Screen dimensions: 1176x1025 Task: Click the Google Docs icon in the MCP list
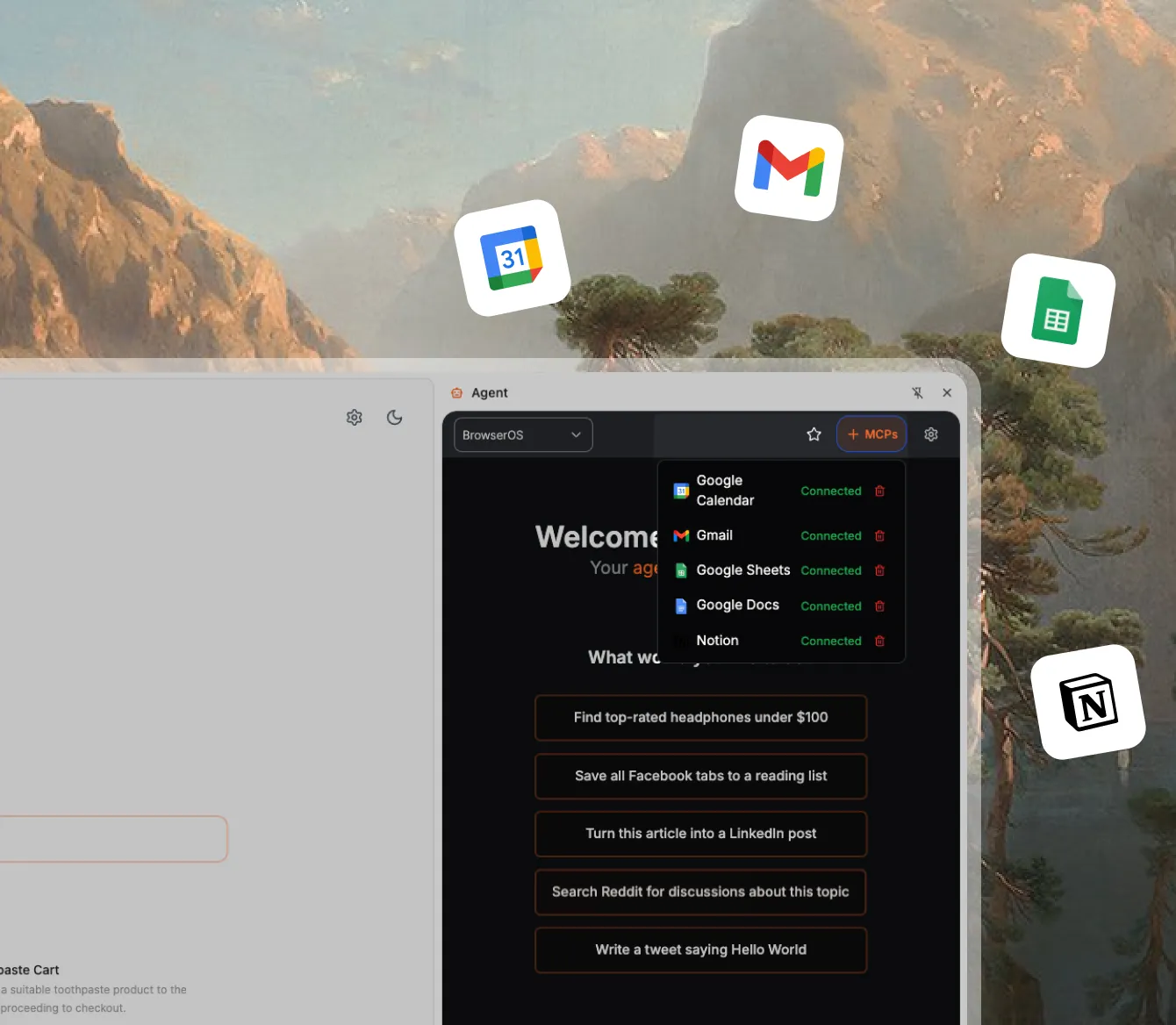point(681,606)
